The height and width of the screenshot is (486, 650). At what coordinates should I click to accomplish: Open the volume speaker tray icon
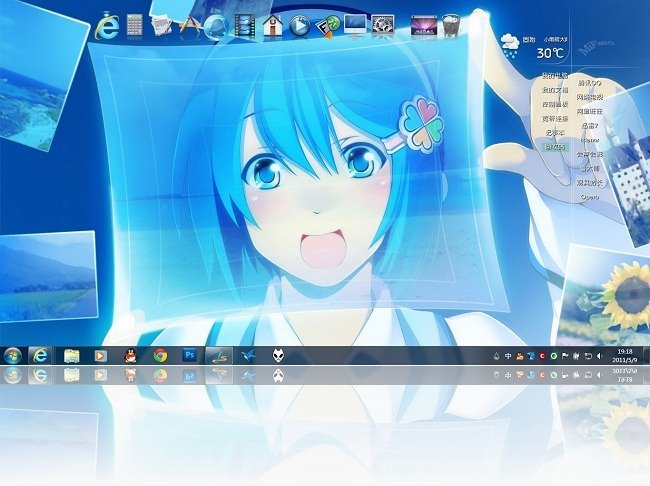(599, 356)
